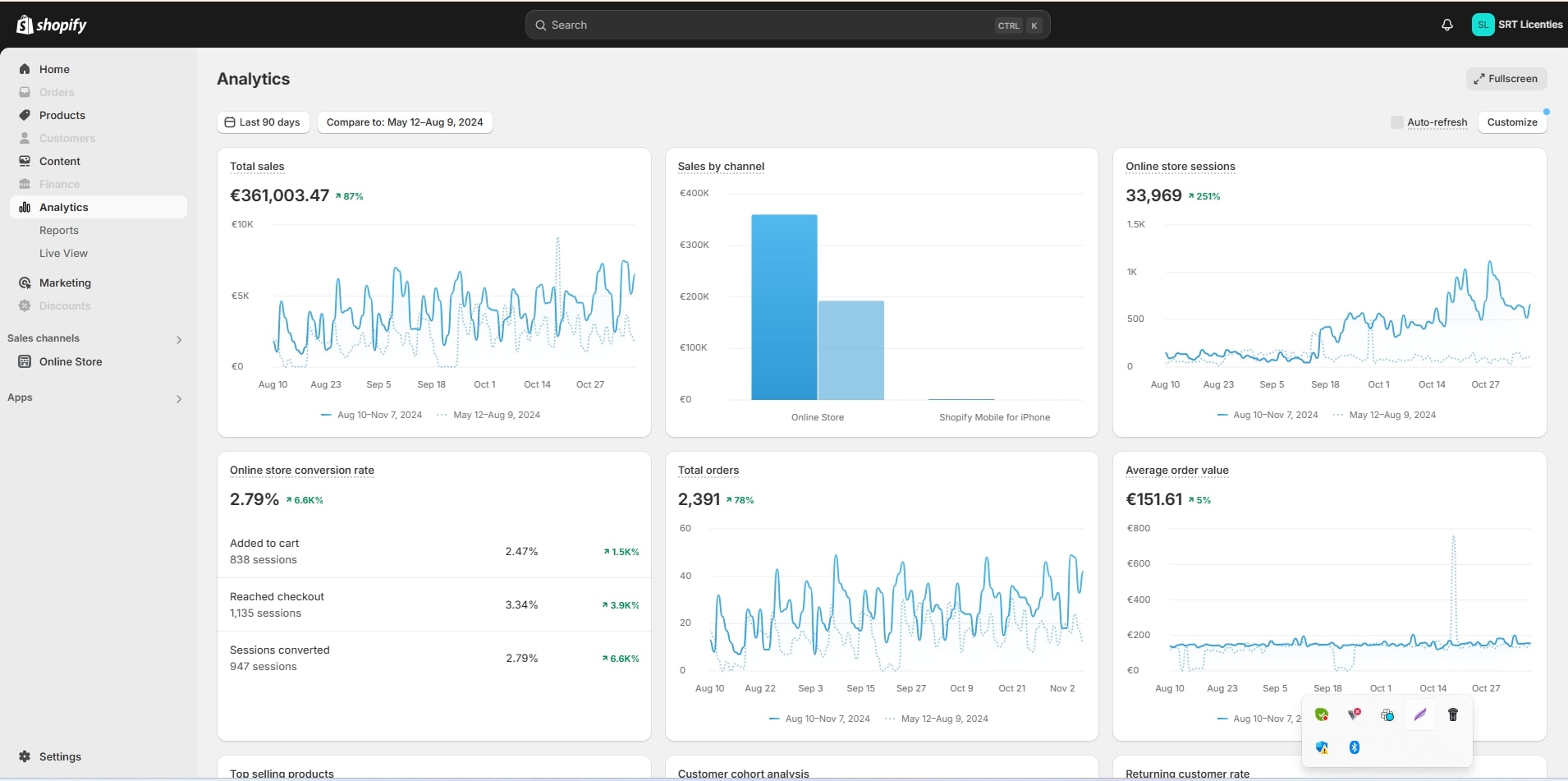Click the Fullscreen button
The image size is (1568, 781).
[x=1506, y=79]
